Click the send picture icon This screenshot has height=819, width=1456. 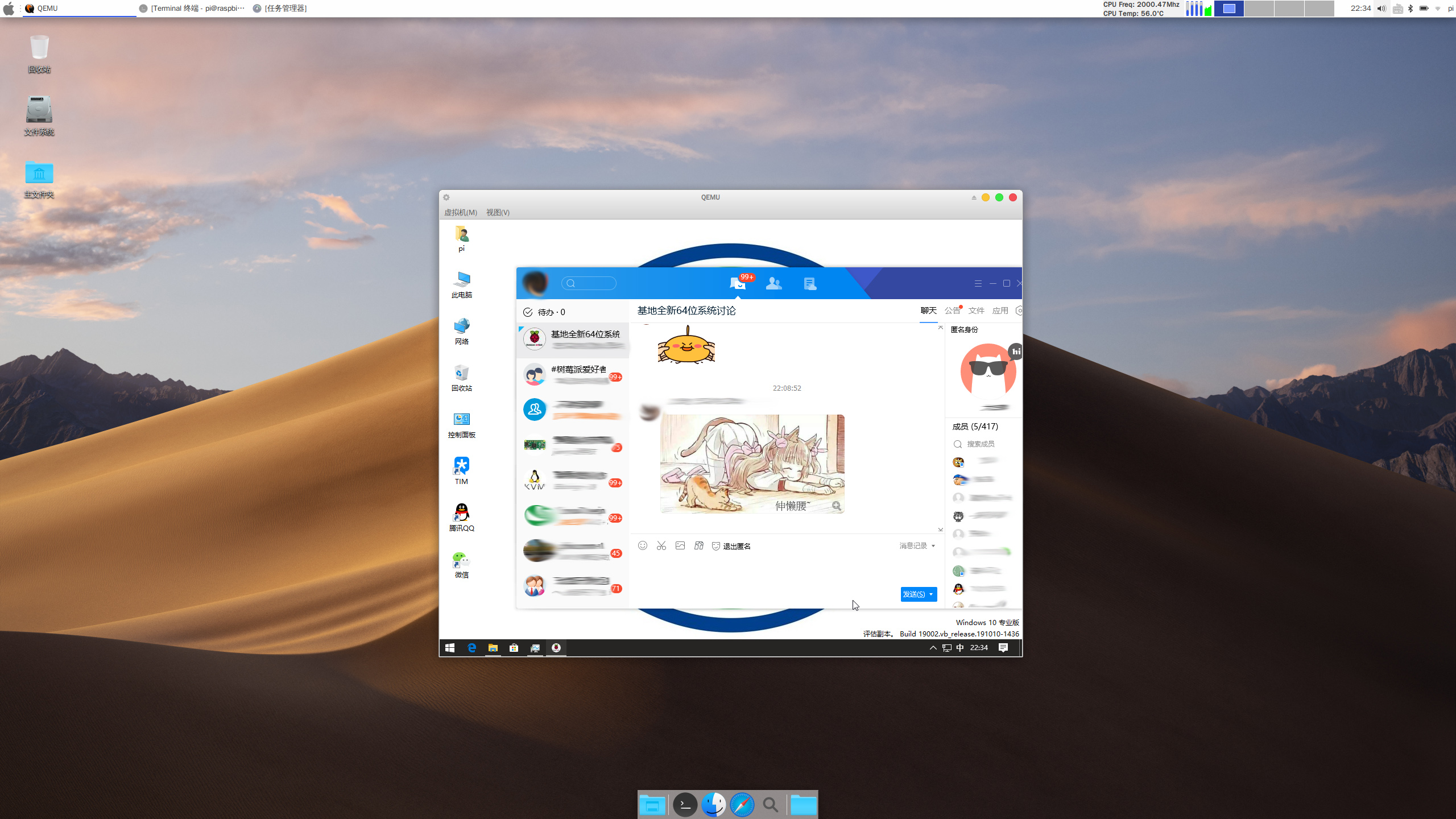click(680, 545)
